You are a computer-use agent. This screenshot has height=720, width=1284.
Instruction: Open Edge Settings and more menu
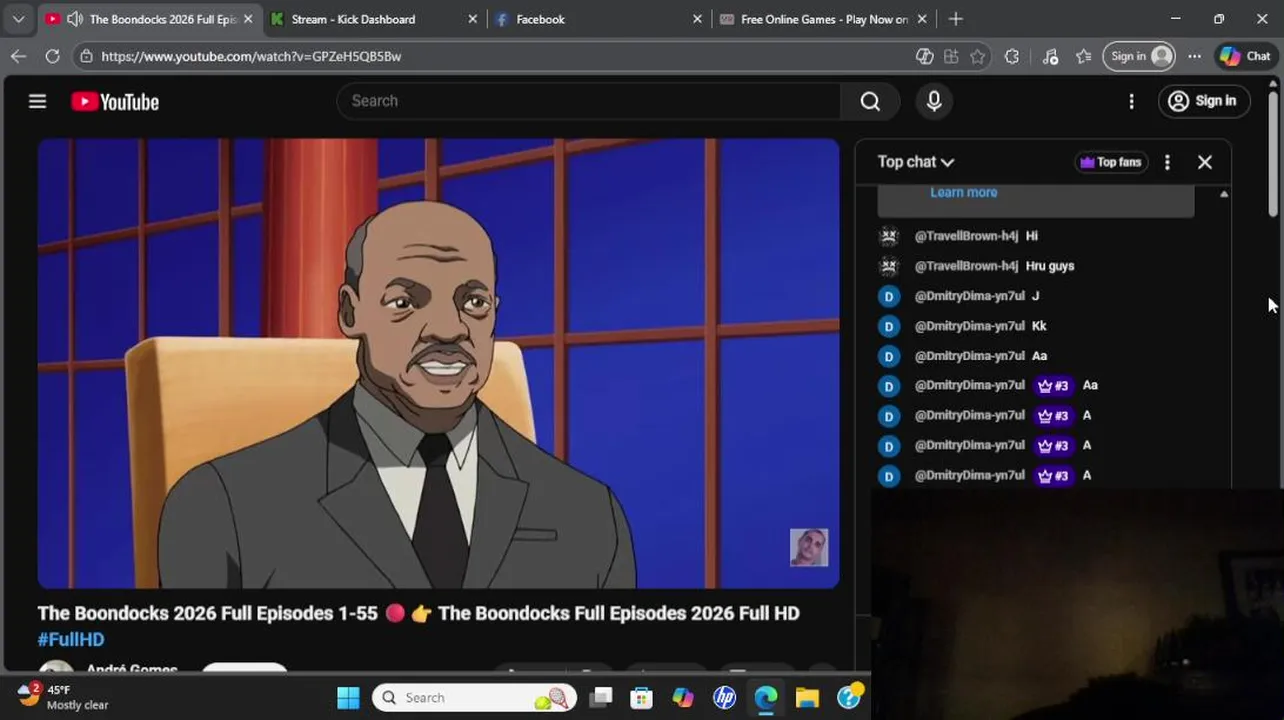tap(1194, 56)
